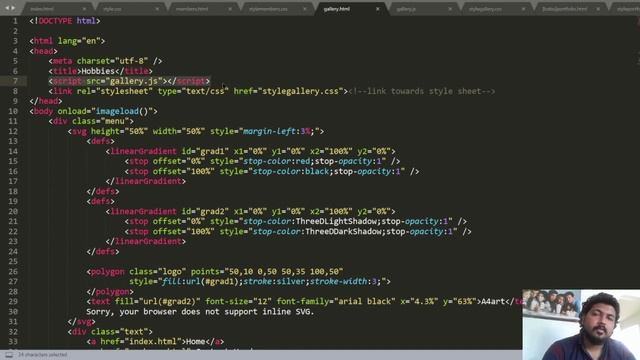Click the Hobbies title text

[x=98, y=71]
